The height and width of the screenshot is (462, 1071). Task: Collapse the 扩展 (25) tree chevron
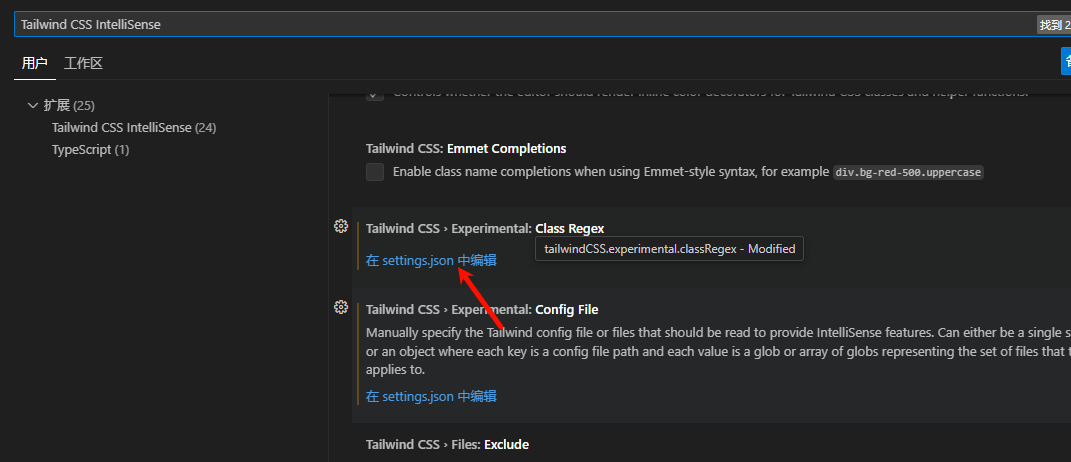pos(33,105)
